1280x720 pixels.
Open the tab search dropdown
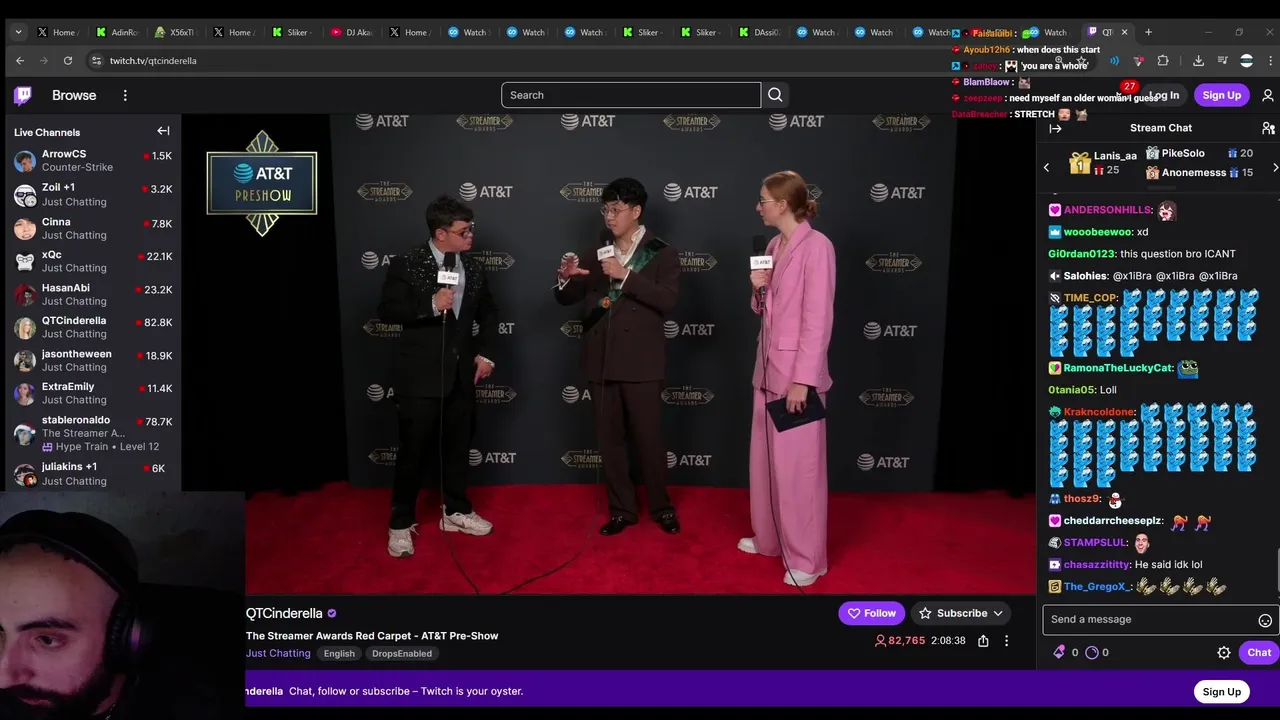(18, 32)
